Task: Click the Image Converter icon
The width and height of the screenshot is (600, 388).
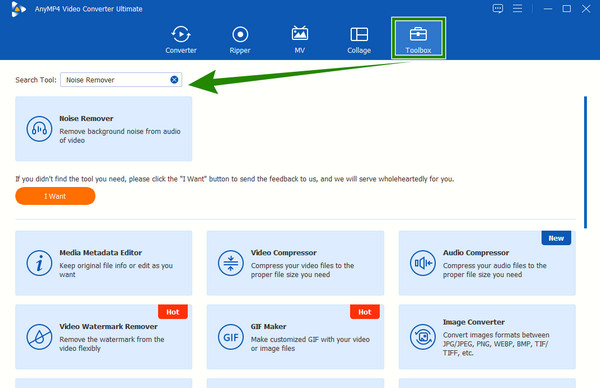Action: pos(422,337)
